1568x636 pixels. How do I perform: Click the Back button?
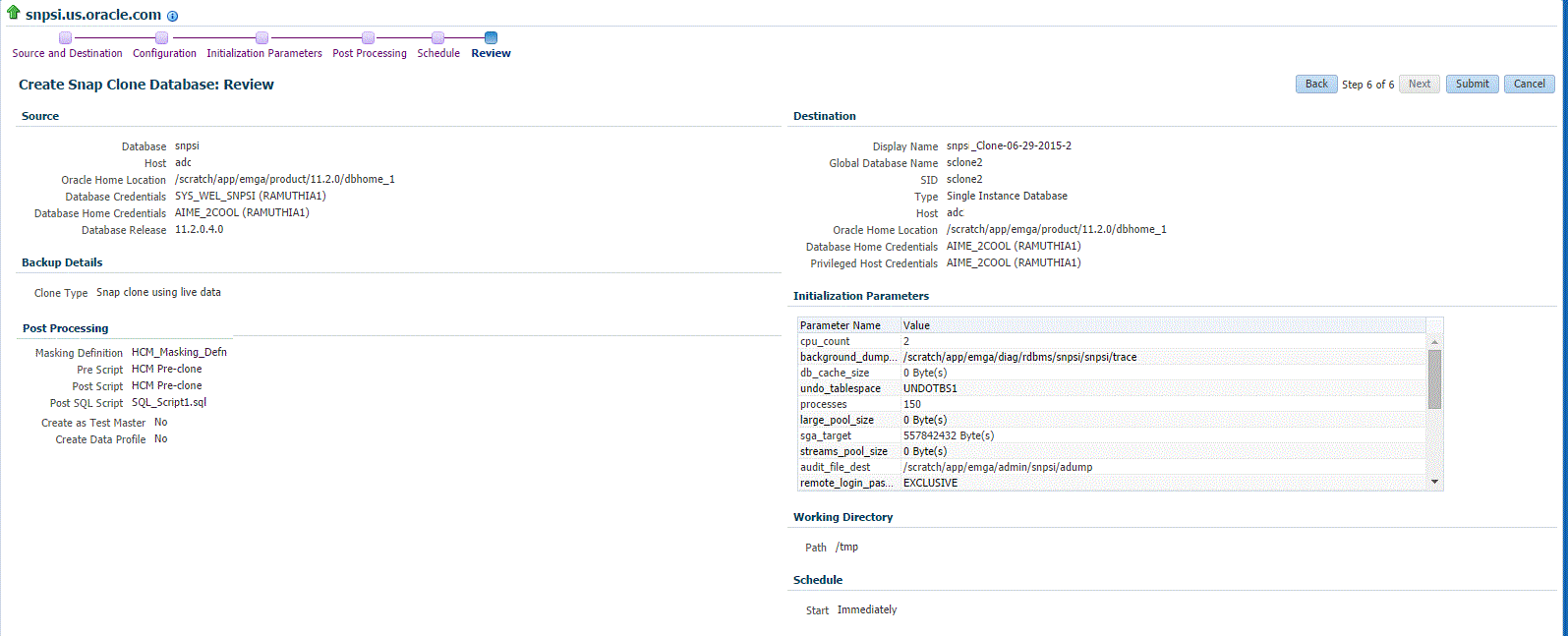1316,84
